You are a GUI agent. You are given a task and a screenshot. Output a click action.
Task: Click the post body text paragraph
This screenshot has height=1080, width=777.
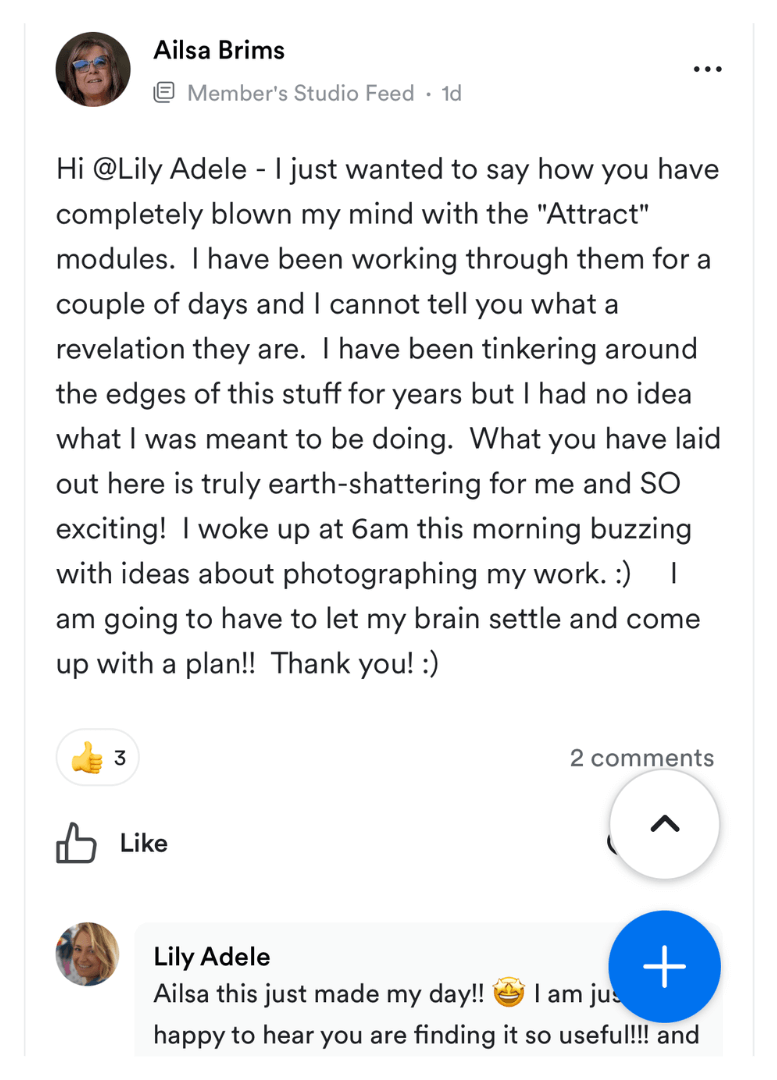388,416
